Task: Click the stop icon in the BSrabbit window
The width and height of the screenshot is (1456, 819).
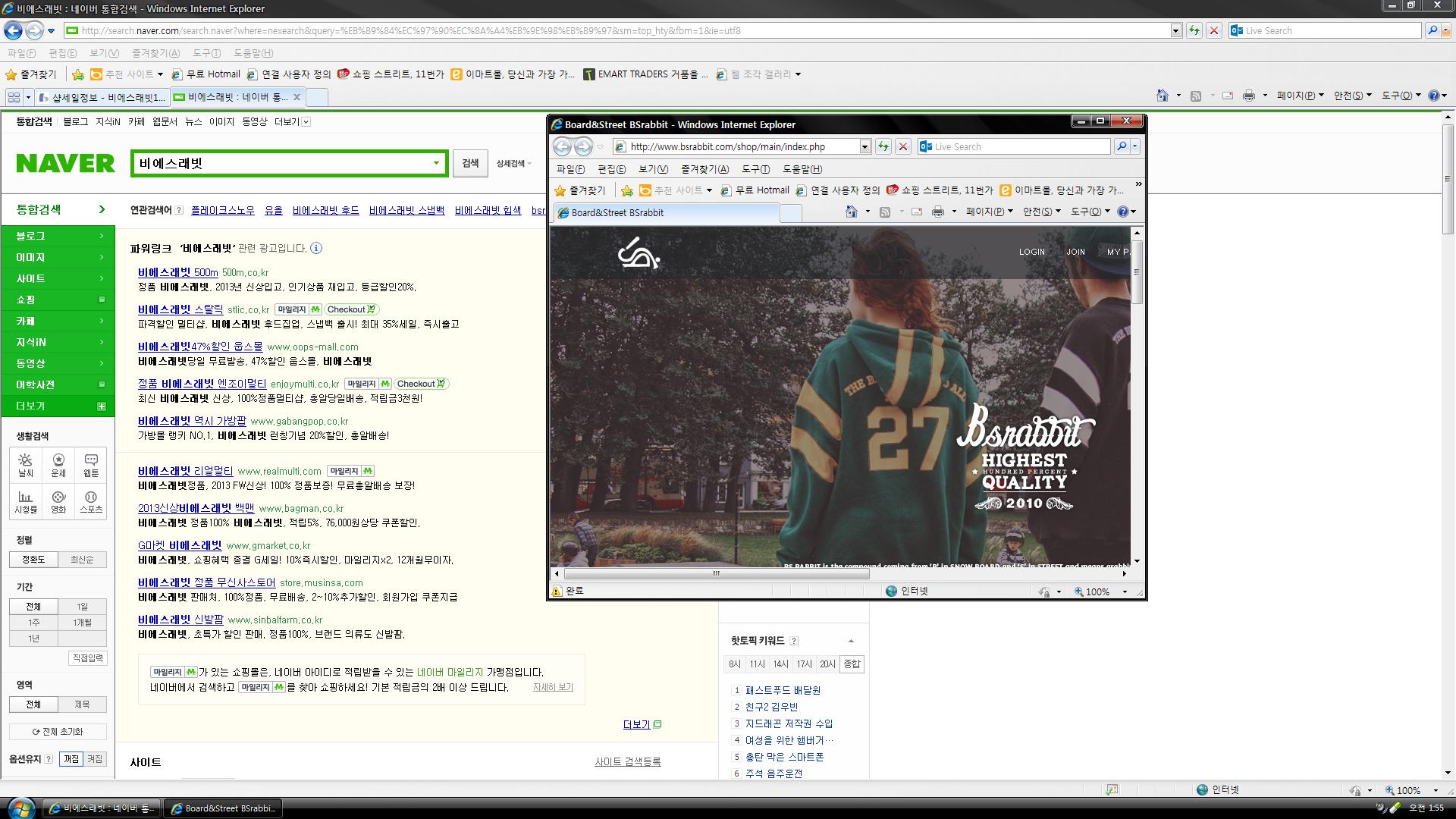Action: coord(902,146)
